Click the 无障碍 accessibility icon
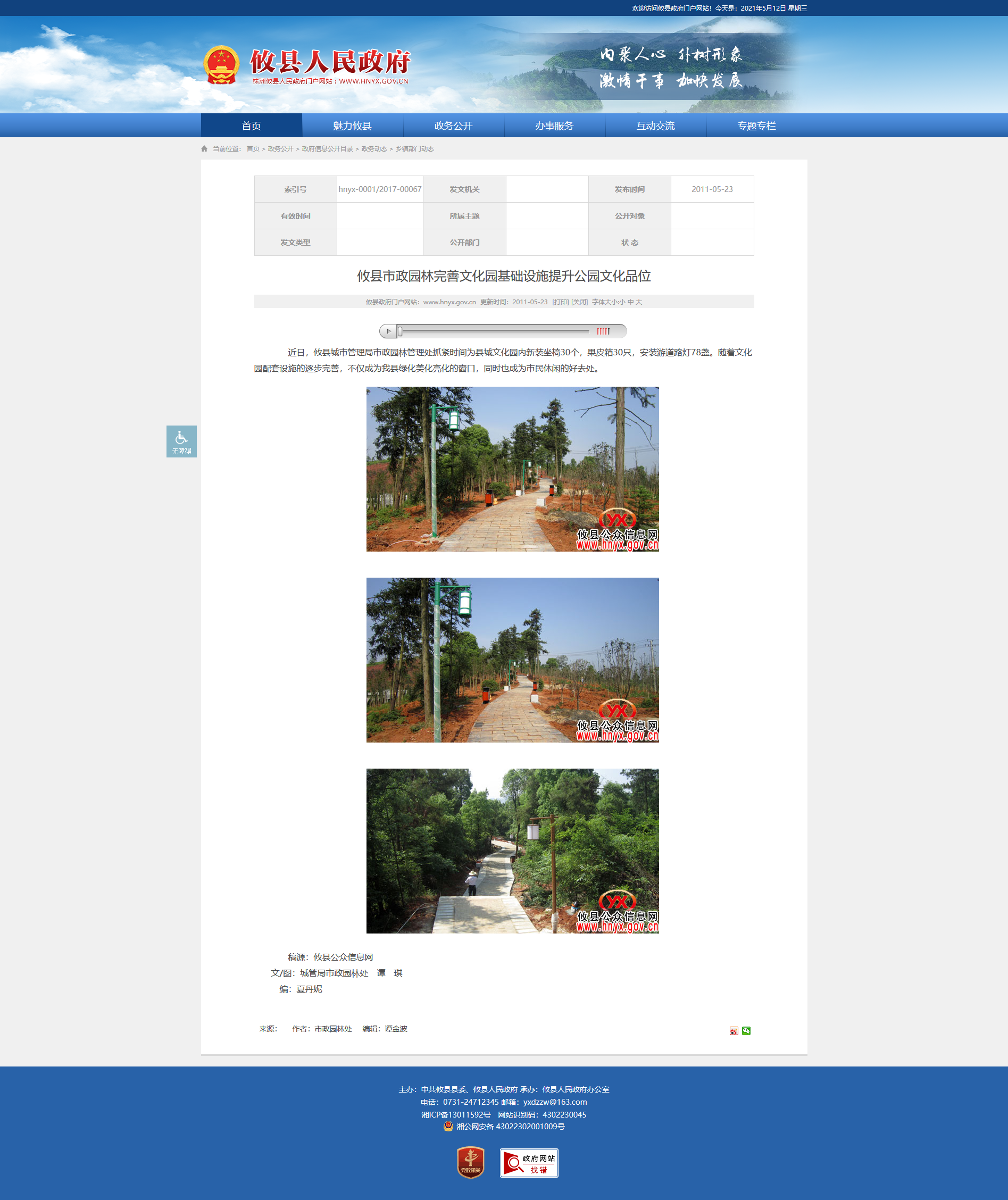 pyautogui.click(x=181, y=441)
